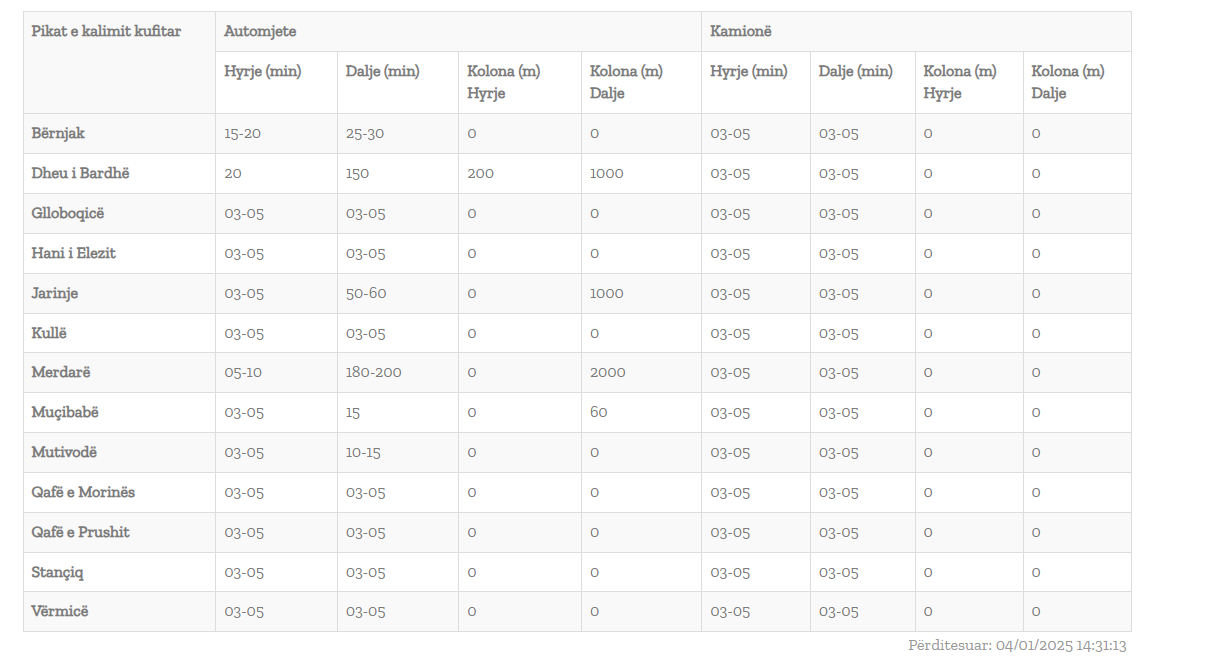The width and height of the screenshot is (1206, 659).
Task: Select the Merdarë crossing name
Action: coord(61,372)
